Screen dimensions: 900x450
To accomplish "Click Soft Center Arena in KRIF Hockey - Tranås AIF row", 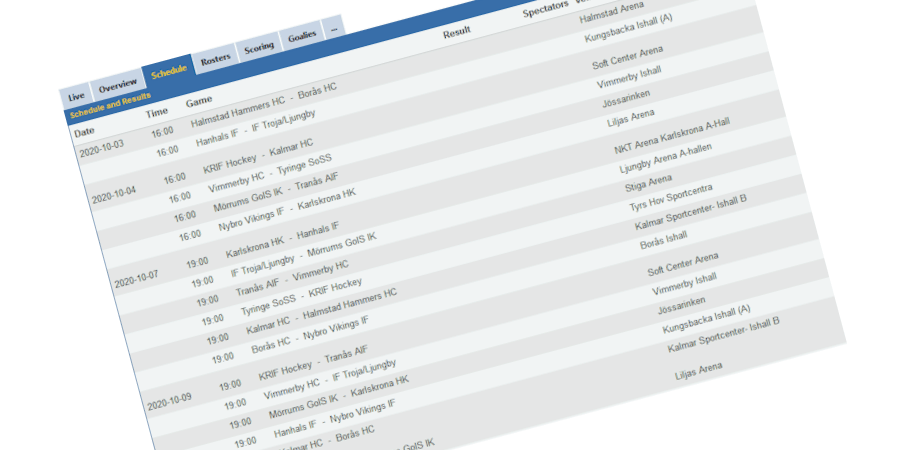I will click(x=683, y=264).
